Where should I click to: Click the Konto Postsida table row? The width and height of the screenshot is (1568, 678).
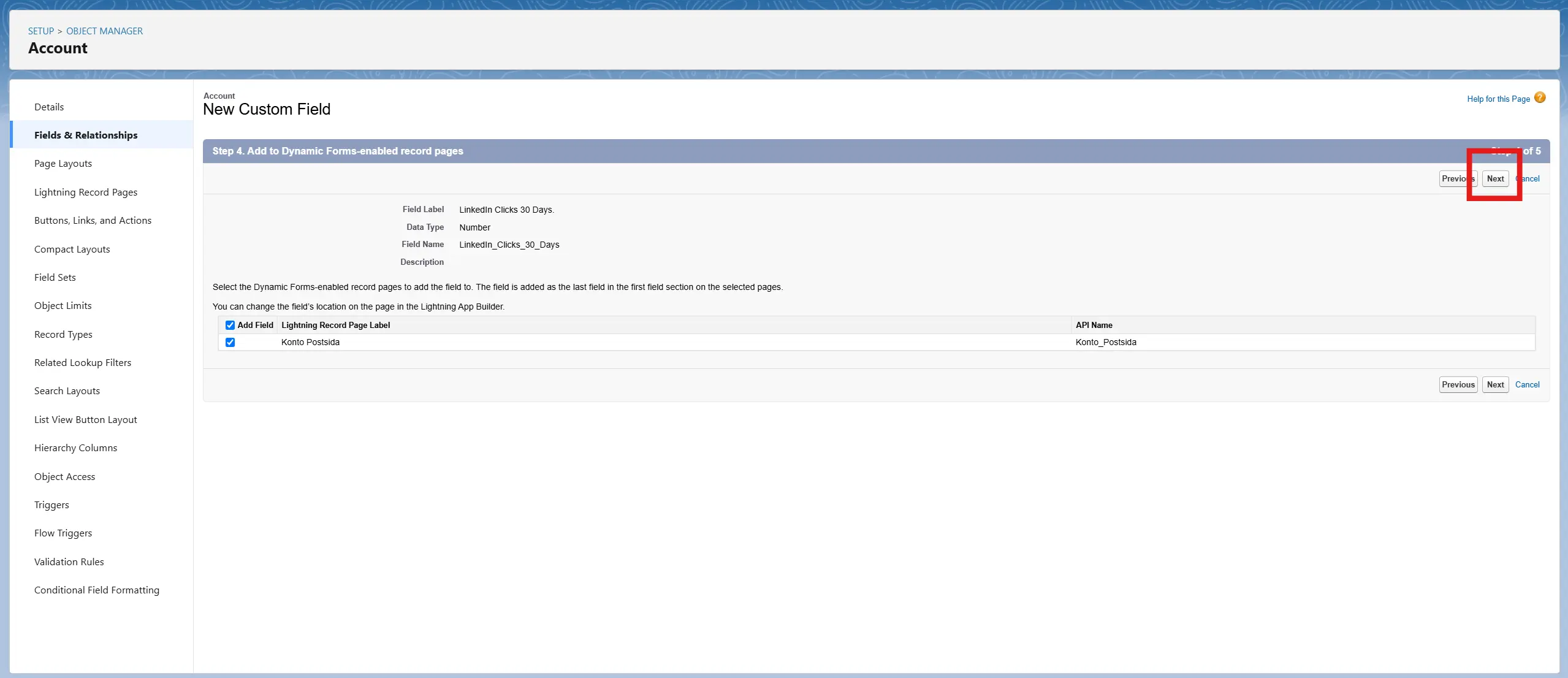(310, 342)
